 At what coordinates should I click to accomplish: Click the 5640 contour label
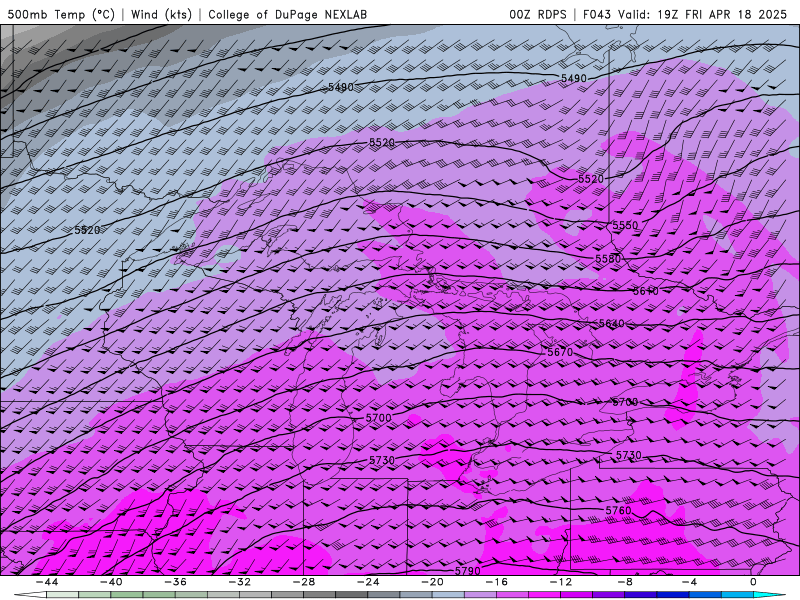611,323
